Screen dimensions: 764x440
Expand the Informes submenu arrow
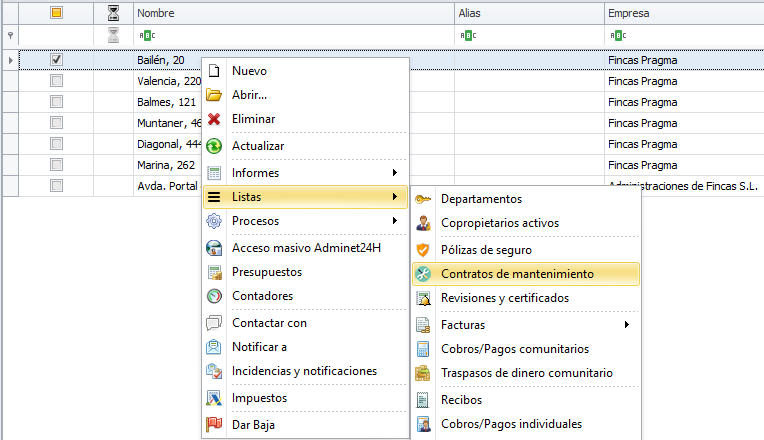coord(395,173)
